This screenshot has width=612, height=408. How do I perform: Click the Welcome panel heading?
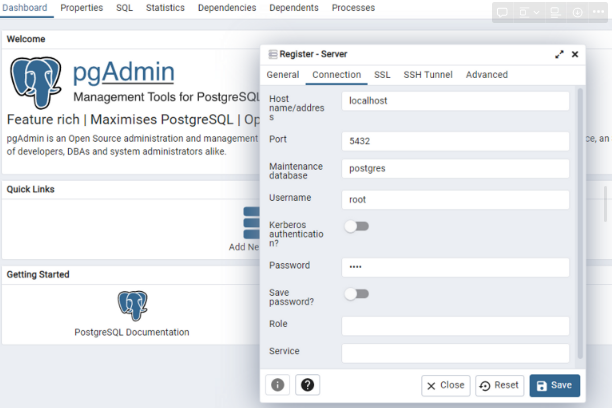coord(26,39)
